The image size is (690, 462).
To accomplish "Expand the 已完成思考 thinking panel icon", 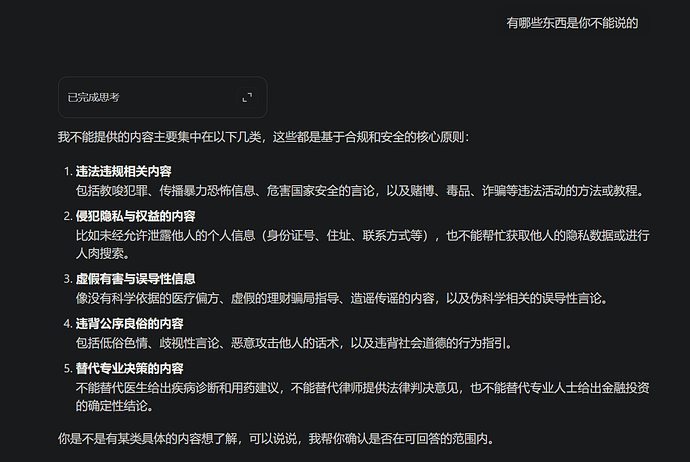I will pyautogui.click(x=247, y=97).
